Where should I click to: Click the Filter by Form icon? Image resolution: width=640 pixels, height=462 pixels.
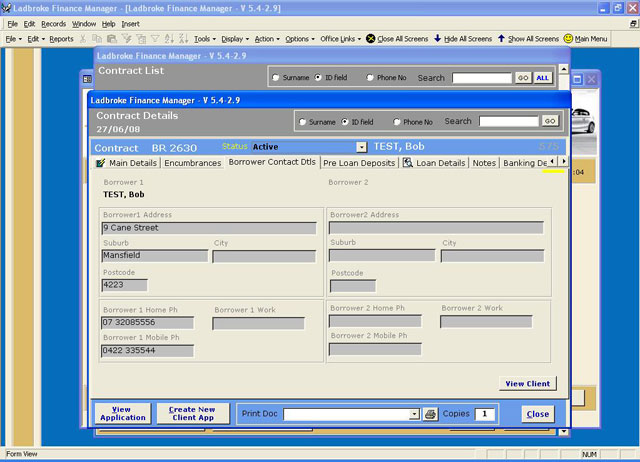tap(141, 39)
